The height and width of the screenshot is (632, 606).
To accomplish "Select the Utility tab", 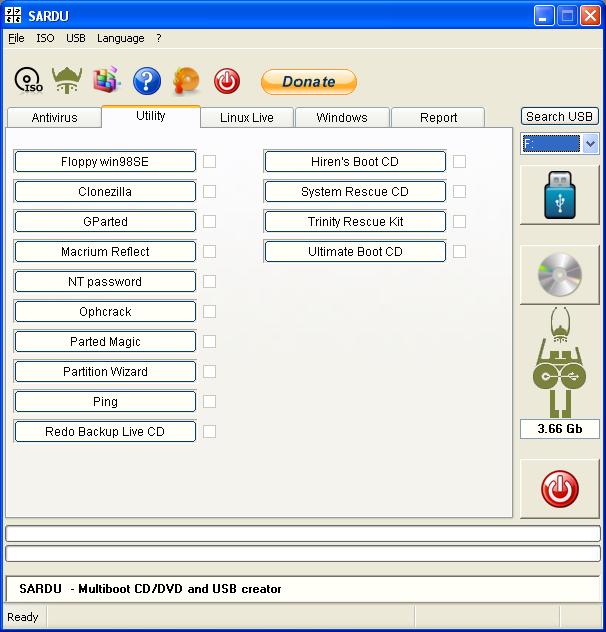I will coord(151,116).
